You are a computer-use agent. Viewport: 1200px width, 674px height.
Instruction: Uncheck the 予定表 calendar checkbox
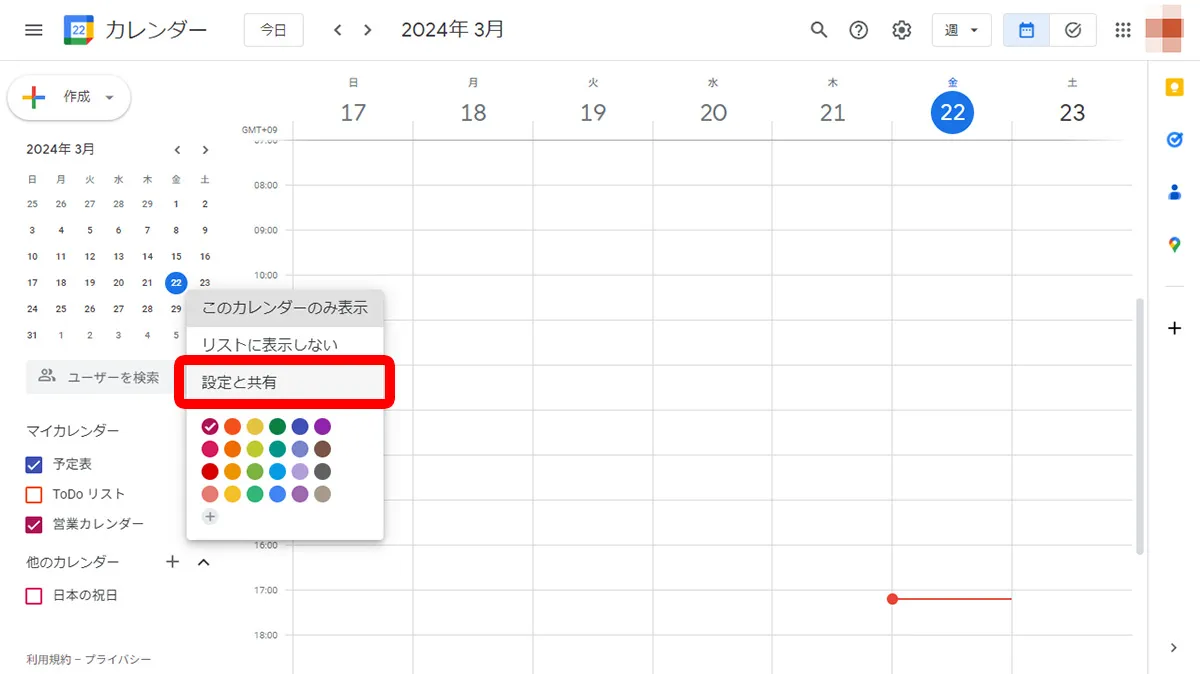click(34, 464)
